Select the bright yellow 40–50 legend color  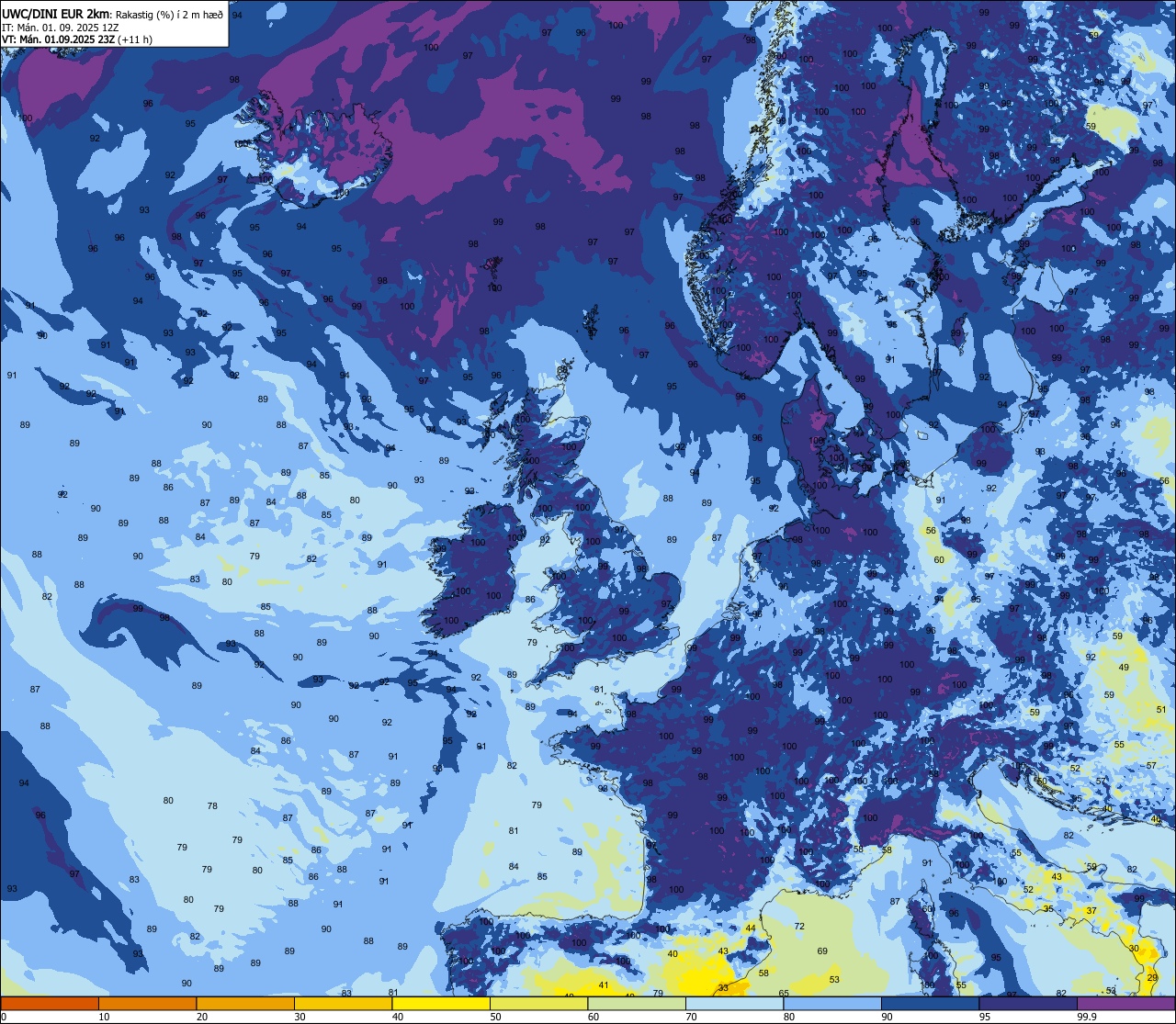click(x=441, y=1004)
